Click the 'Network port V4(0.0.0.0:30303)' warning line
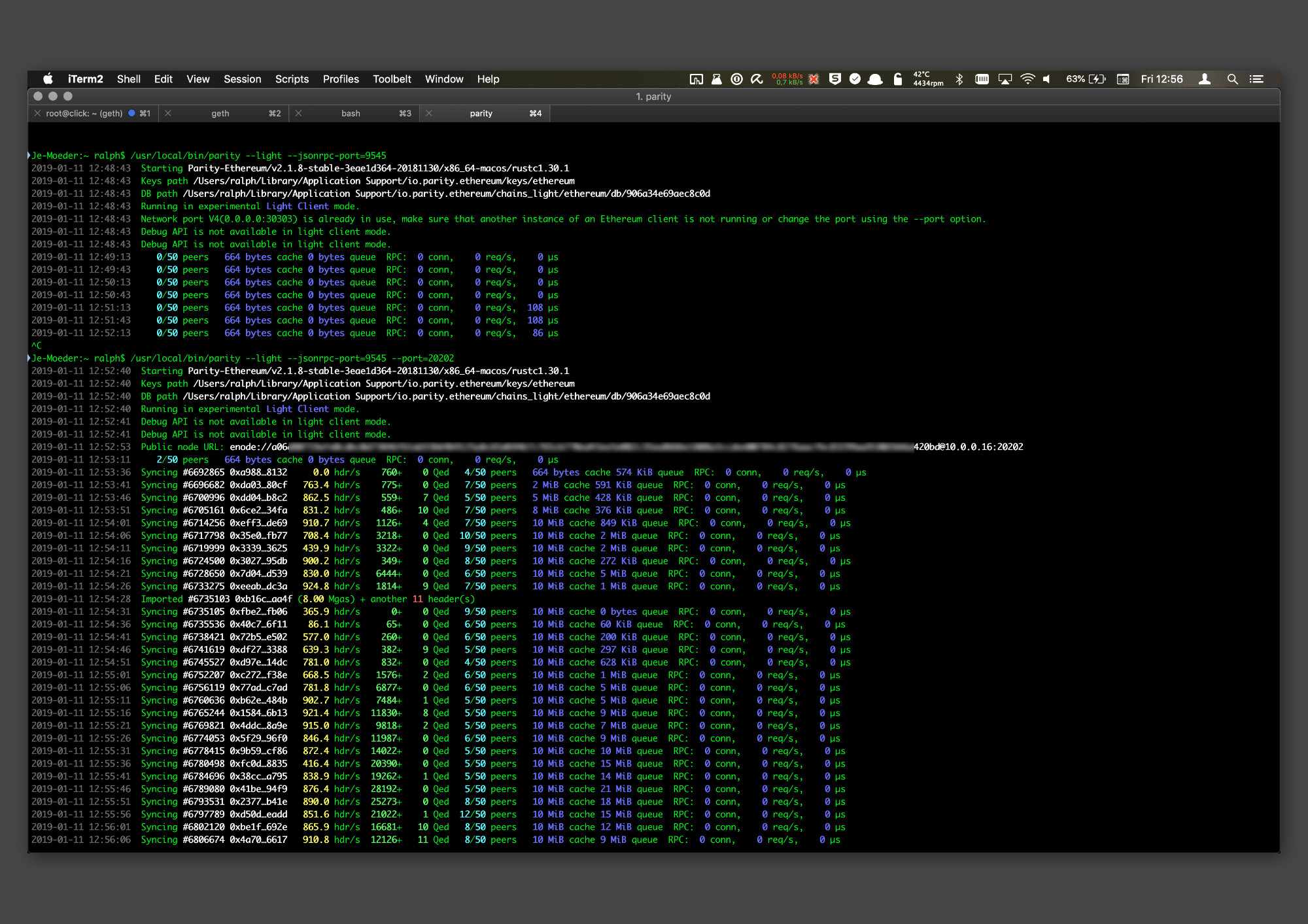 click(508, 219)
